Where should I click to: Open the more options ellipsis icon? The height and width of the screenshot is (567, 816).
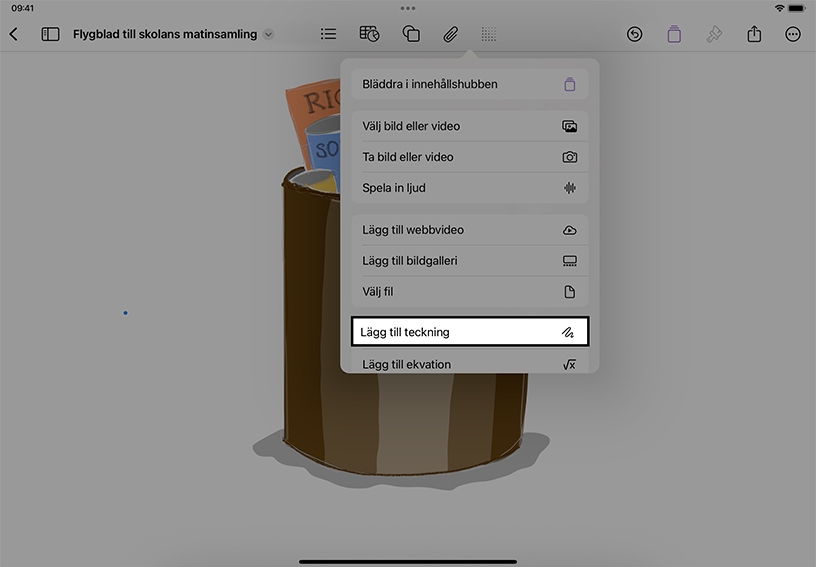(793, 34)
